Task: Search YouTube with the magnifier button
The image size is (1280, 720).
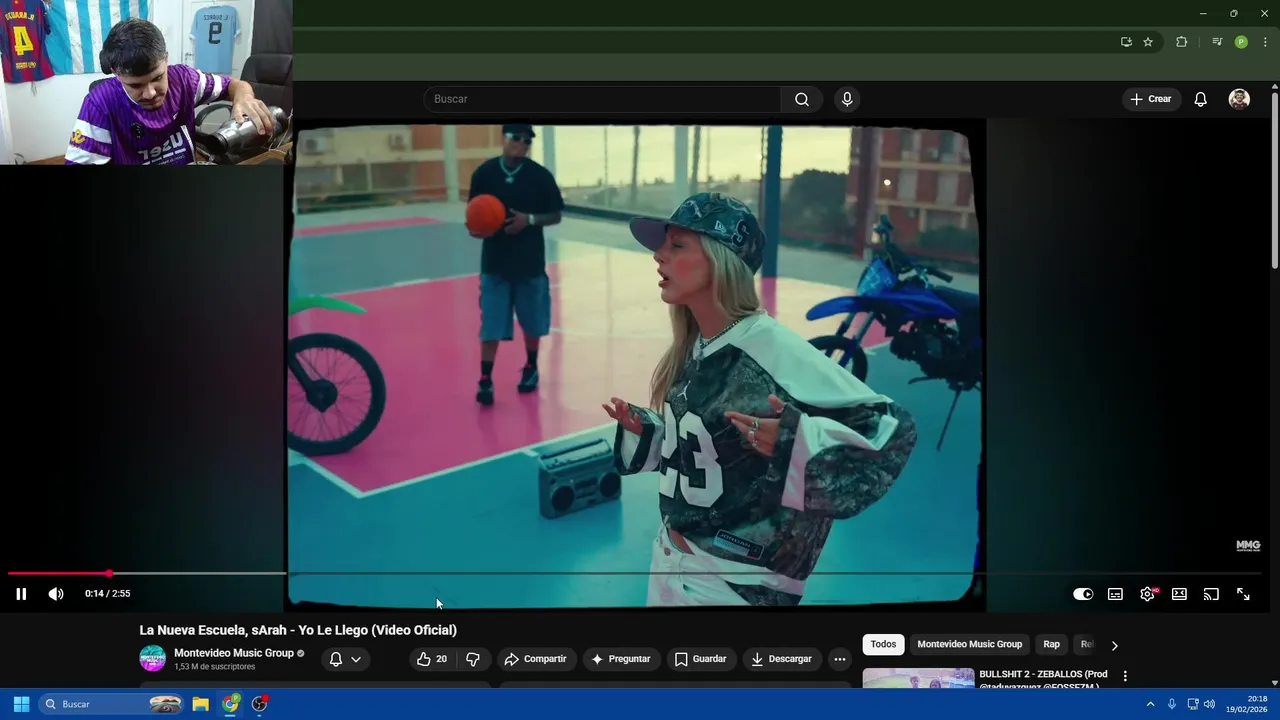Action: coord(802,99)
